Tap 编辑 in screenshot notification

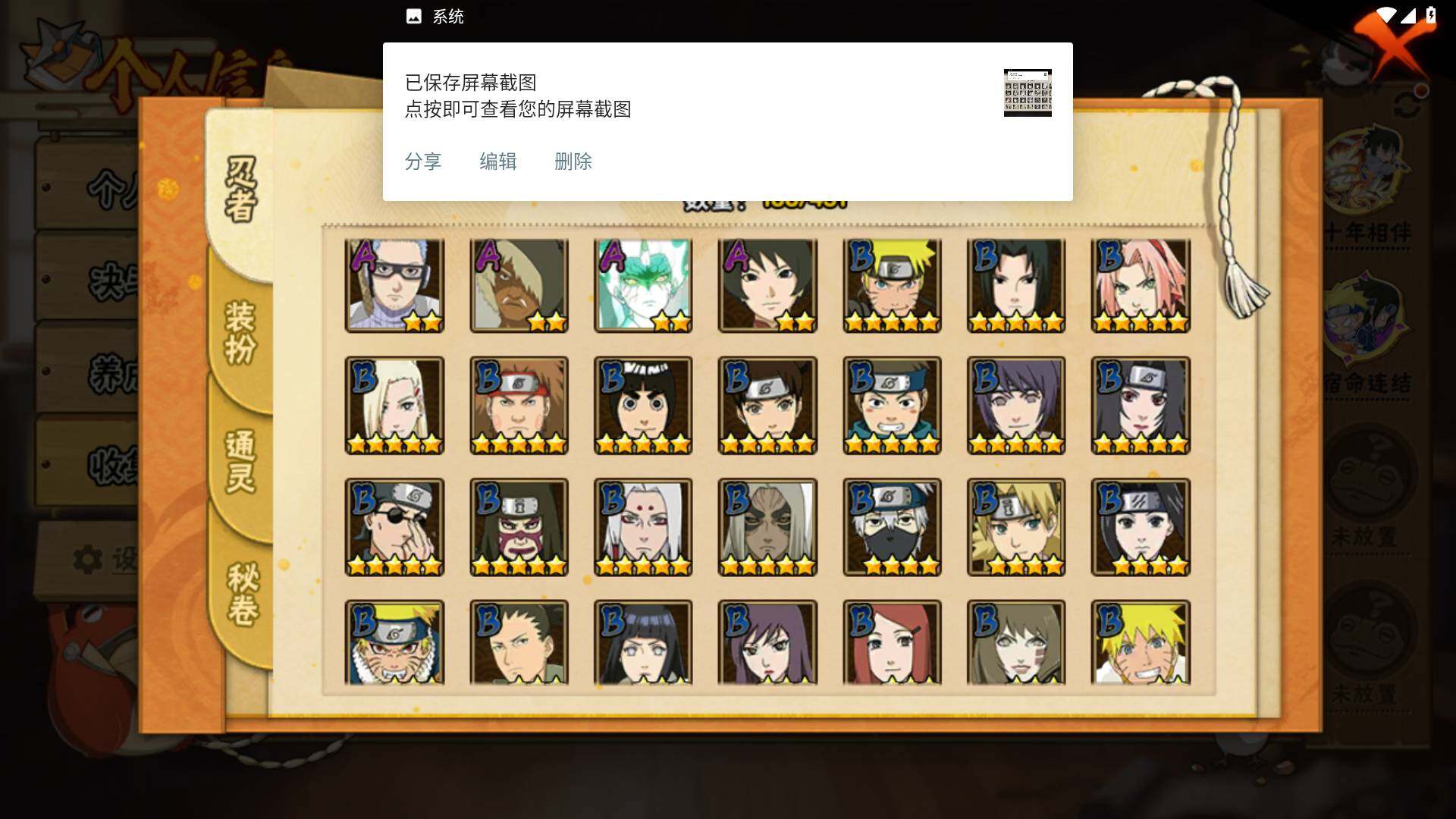point(498,161)
